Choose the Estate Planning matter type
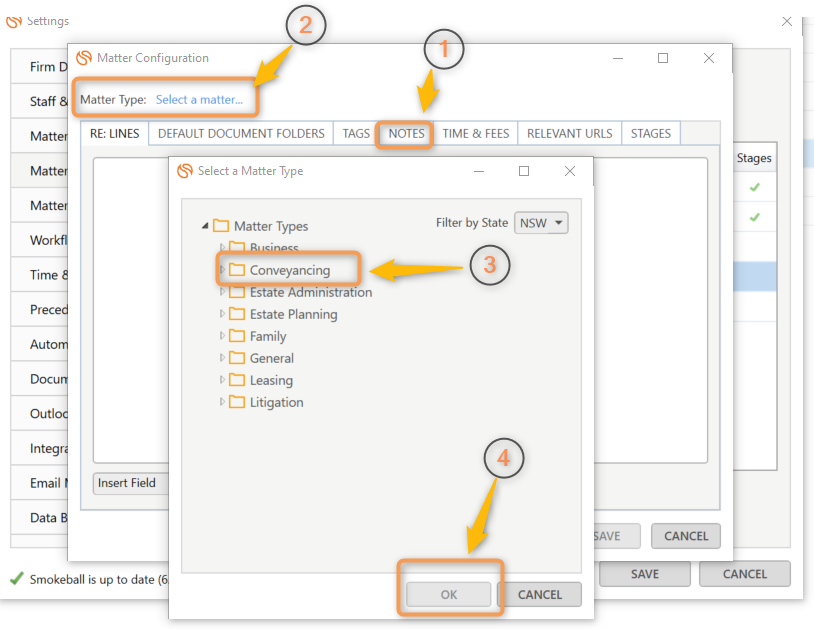814x629 pixels. click(x=293, y=314)
